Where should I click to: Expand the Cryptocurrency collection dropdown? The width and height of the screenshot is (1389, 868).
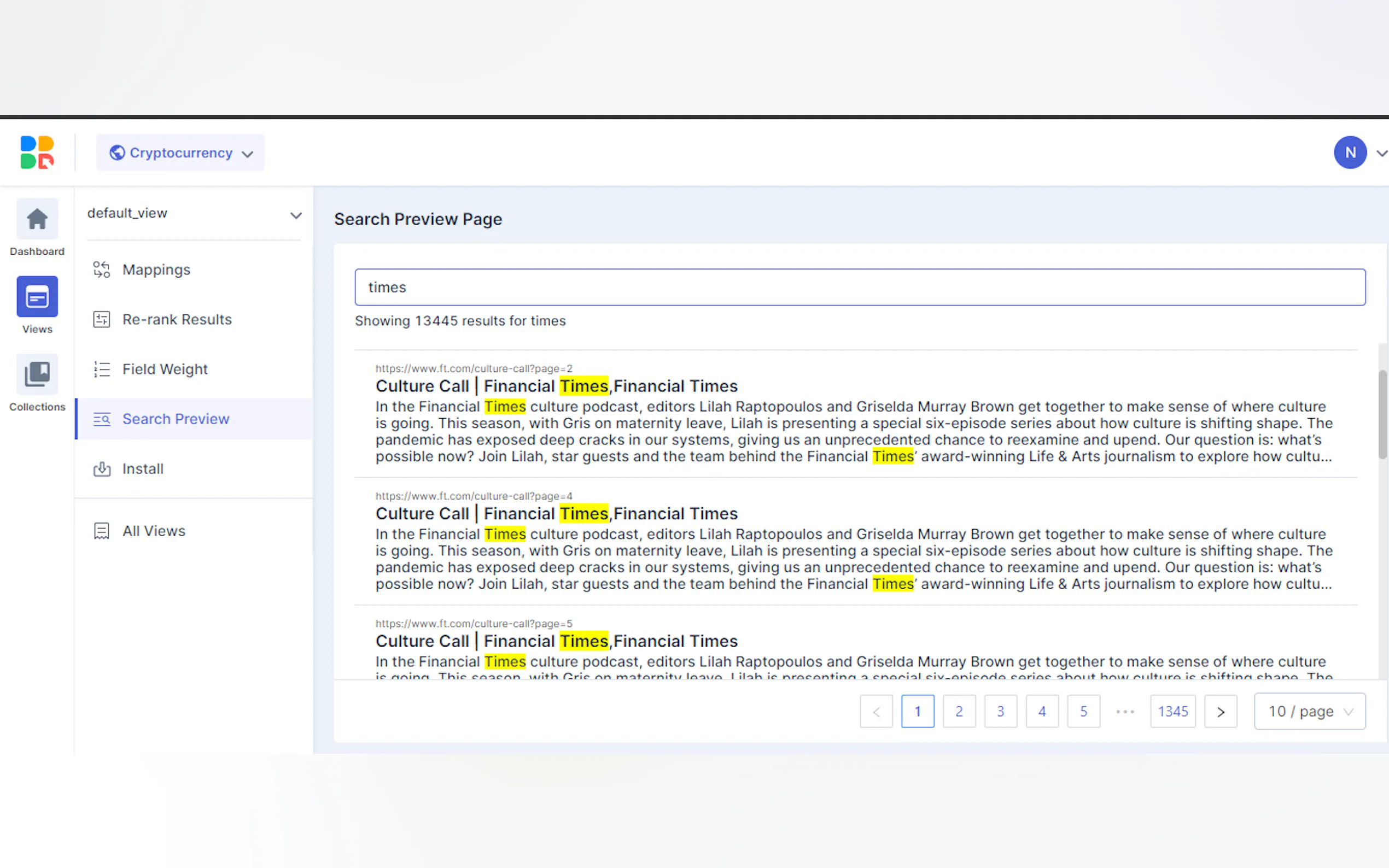tap(180, 153)
